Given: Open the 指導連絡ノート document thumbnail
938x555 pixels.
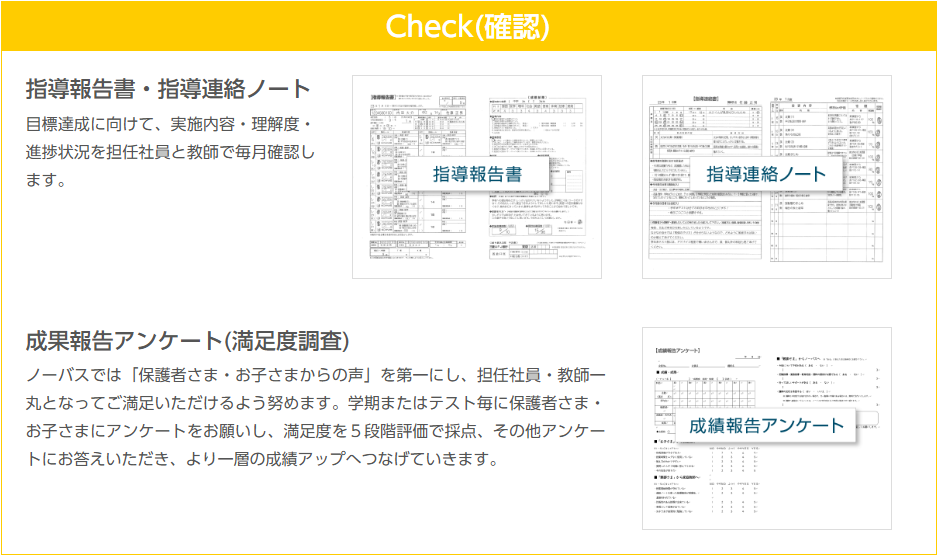Looking at the screenshot, I should pos(767,177).
